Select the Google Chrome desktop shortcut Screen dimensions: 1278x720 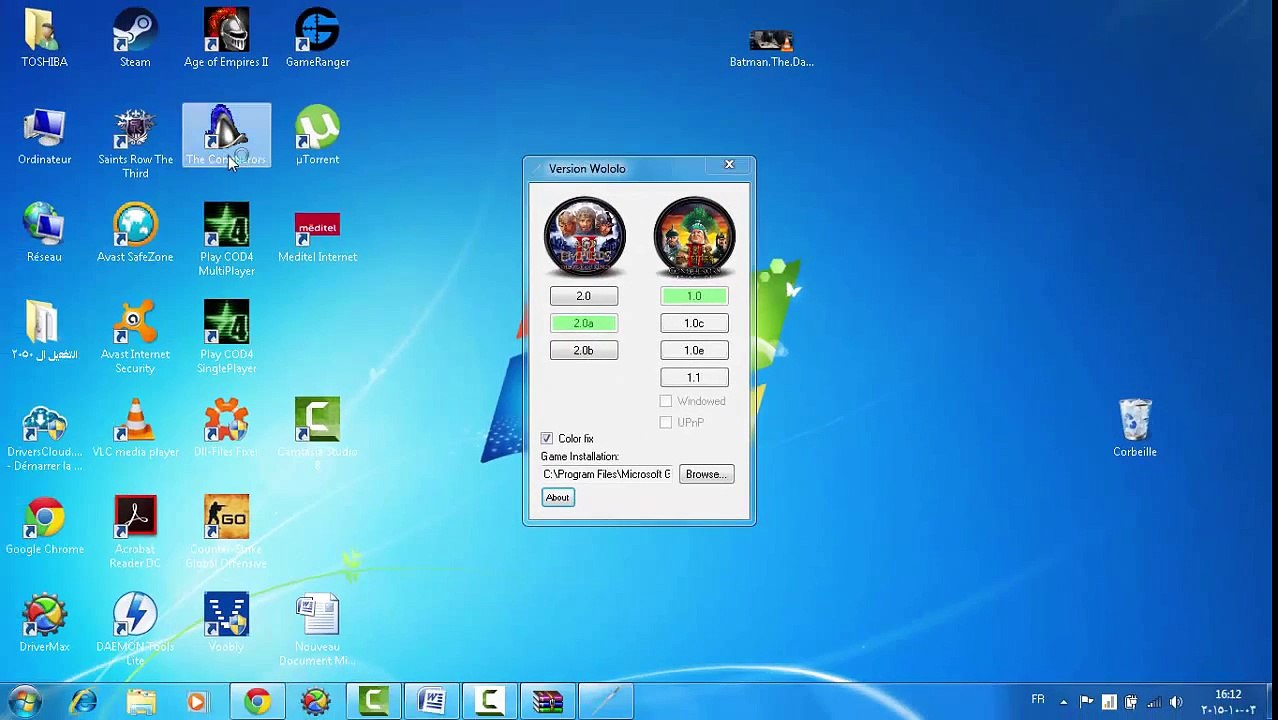tap(44, 525)
